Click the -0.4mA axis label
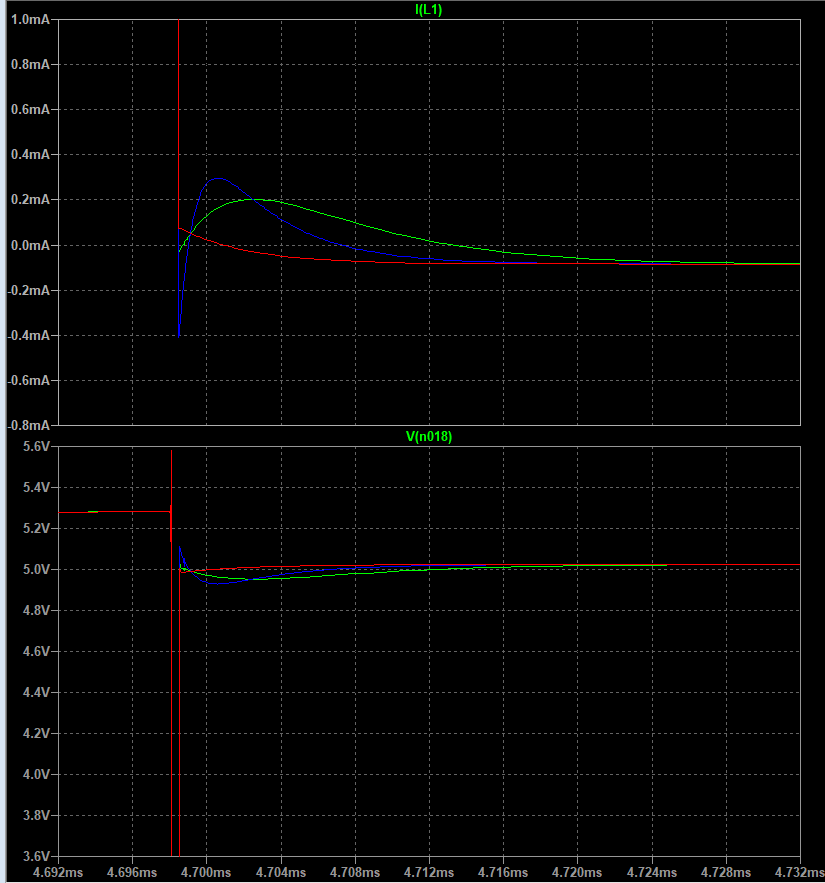Screen dimensions: 825x883 point(29,335)
